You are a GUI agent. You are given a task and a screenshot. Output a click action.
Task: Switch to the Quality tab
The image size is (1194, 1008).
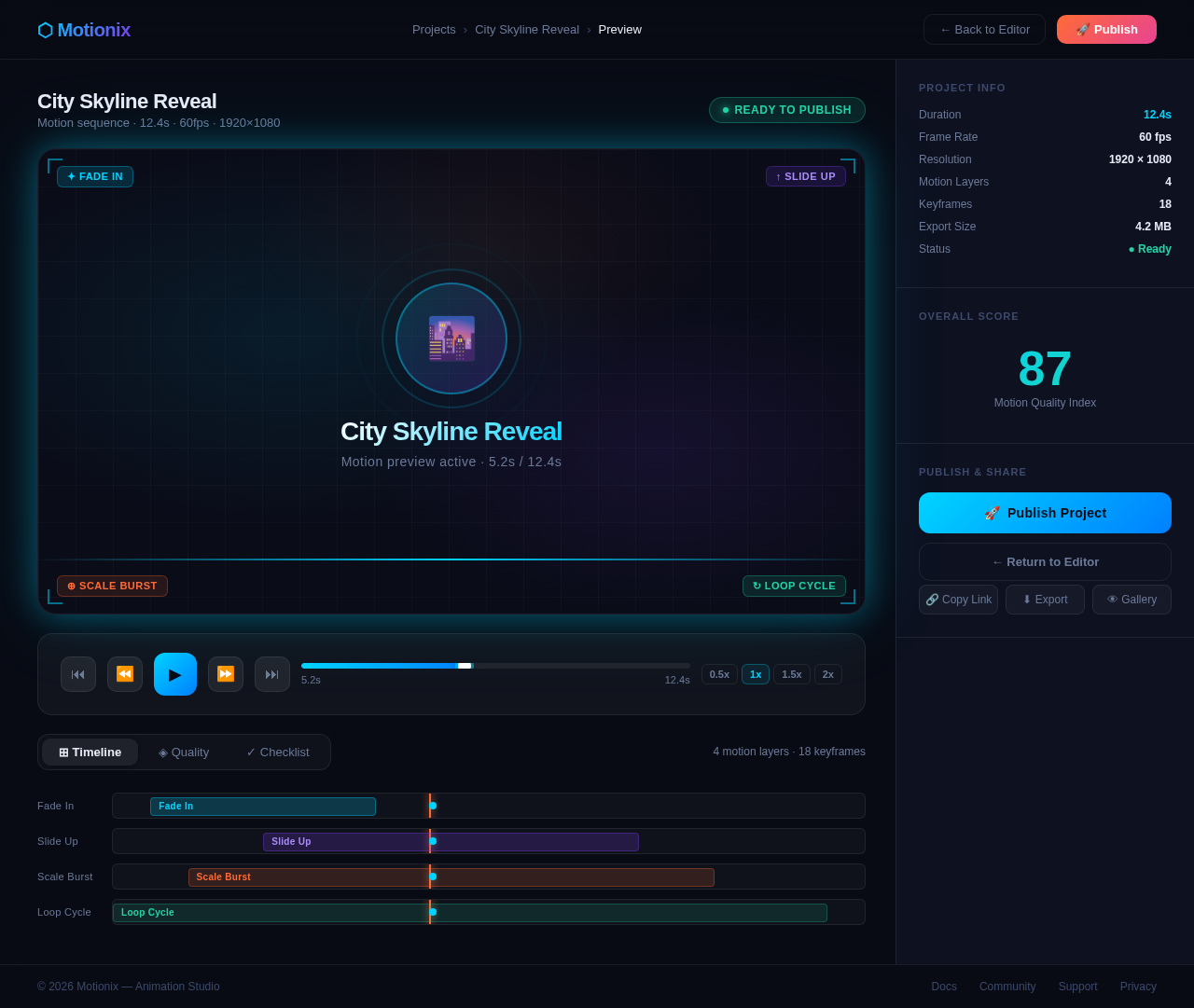pos(184,753)
